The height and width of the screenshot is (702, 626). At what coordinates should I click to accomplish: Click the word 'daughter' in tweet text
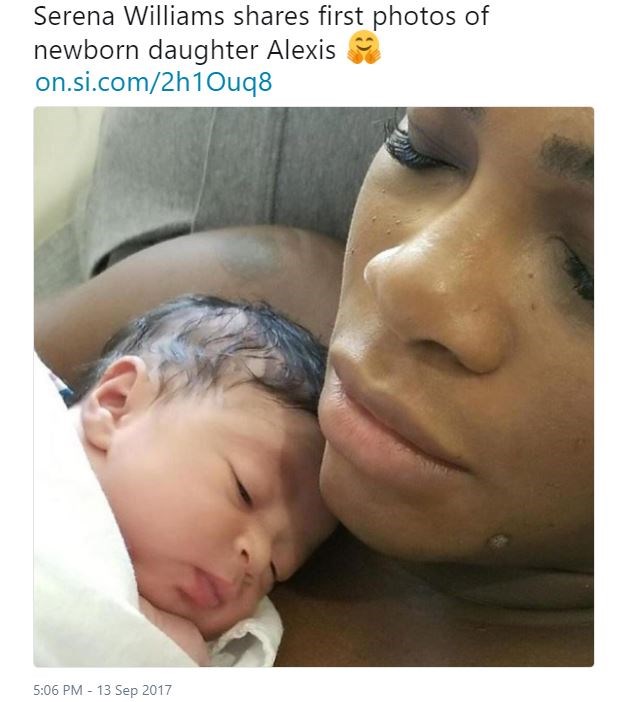(x=203, y=51)
